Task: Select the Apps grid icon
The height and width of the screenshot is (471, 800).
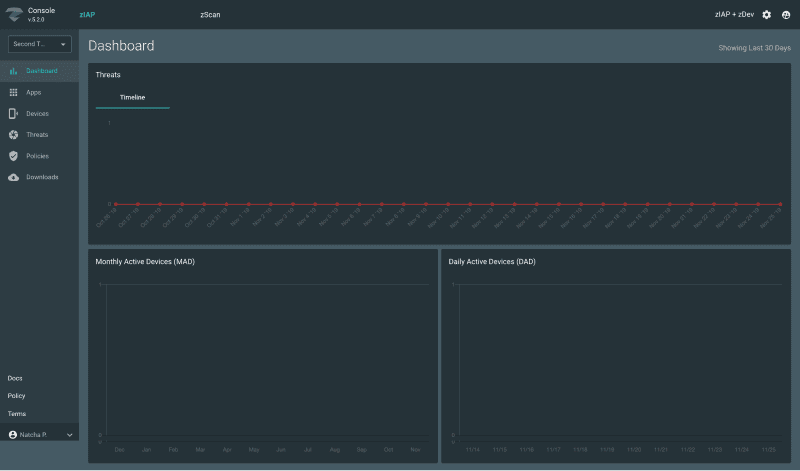Action: [x=13, y=92]
